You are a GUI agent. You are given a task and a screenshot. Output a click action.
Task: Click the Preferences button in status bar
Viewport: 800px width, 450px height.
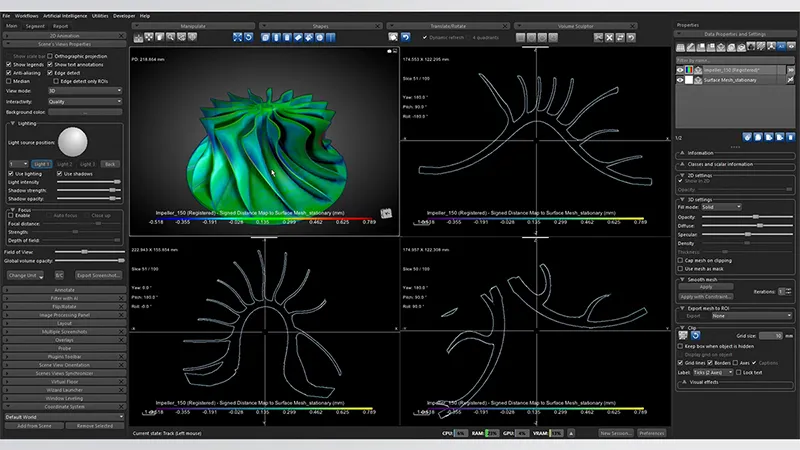tap(652, 433)
